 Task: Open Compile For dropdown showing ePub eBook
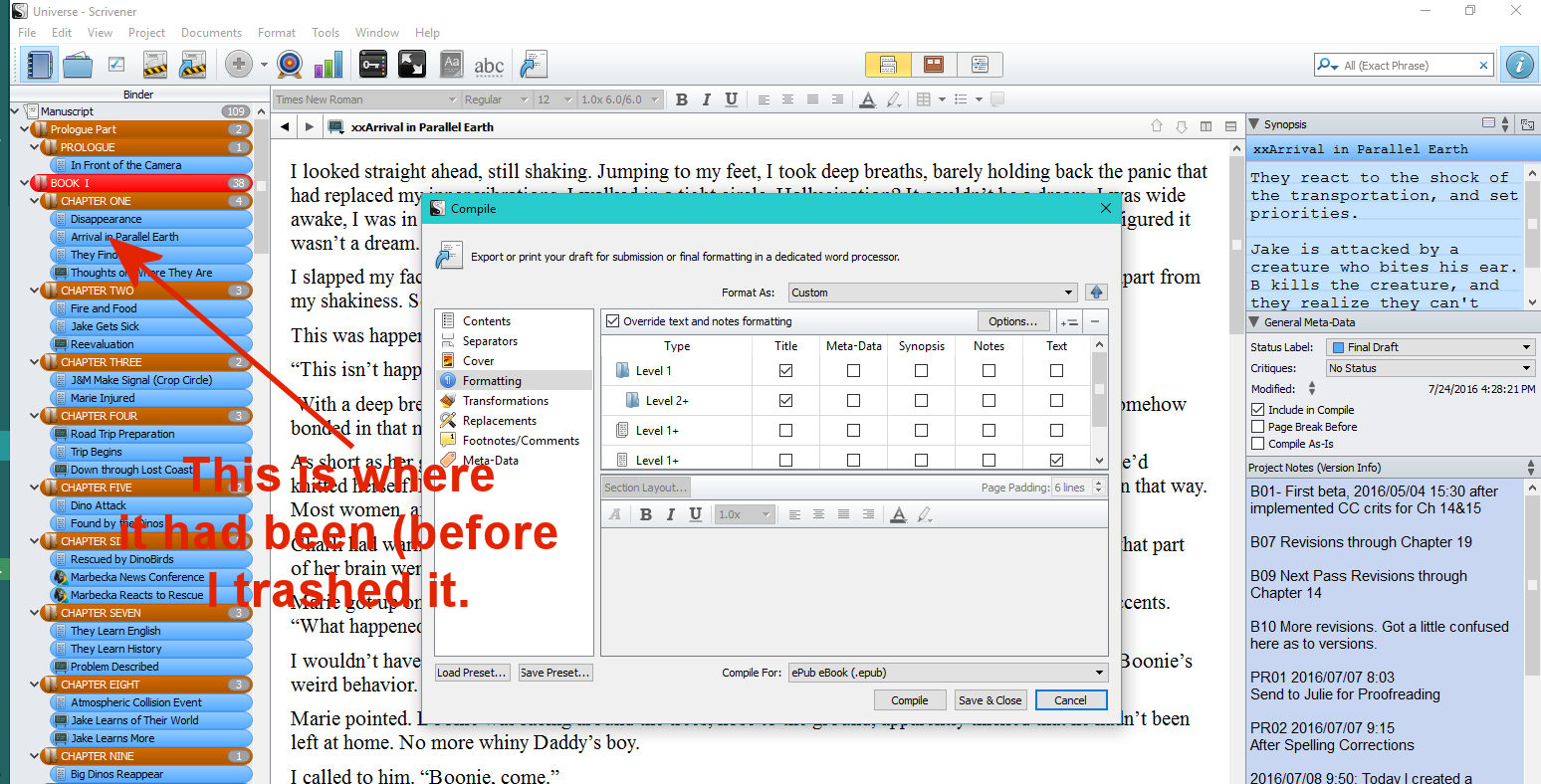[948, 673]
